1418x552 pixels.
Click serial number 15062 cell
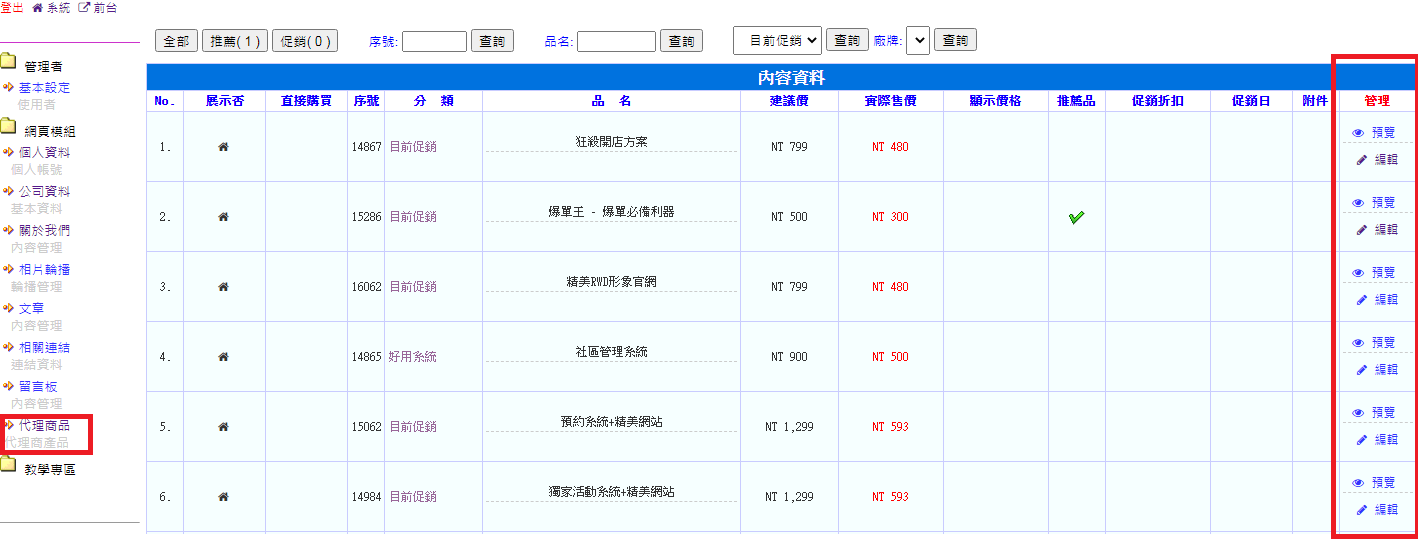click(x=366, y=427)
